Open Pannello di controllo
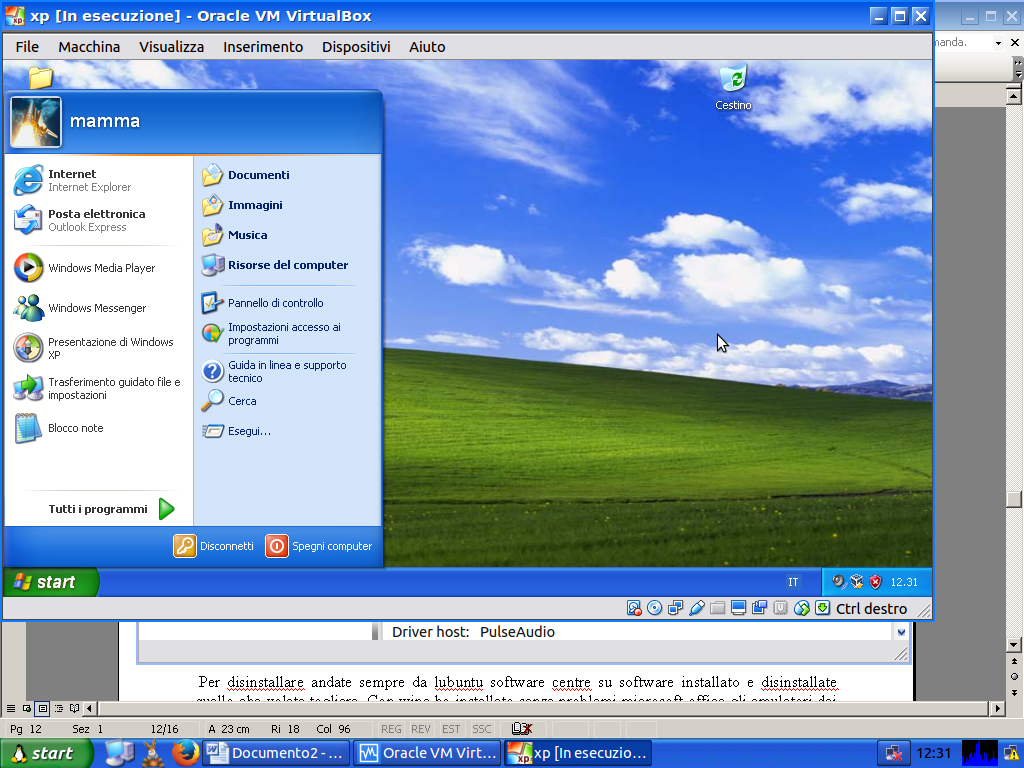 (x=275, y=303)
